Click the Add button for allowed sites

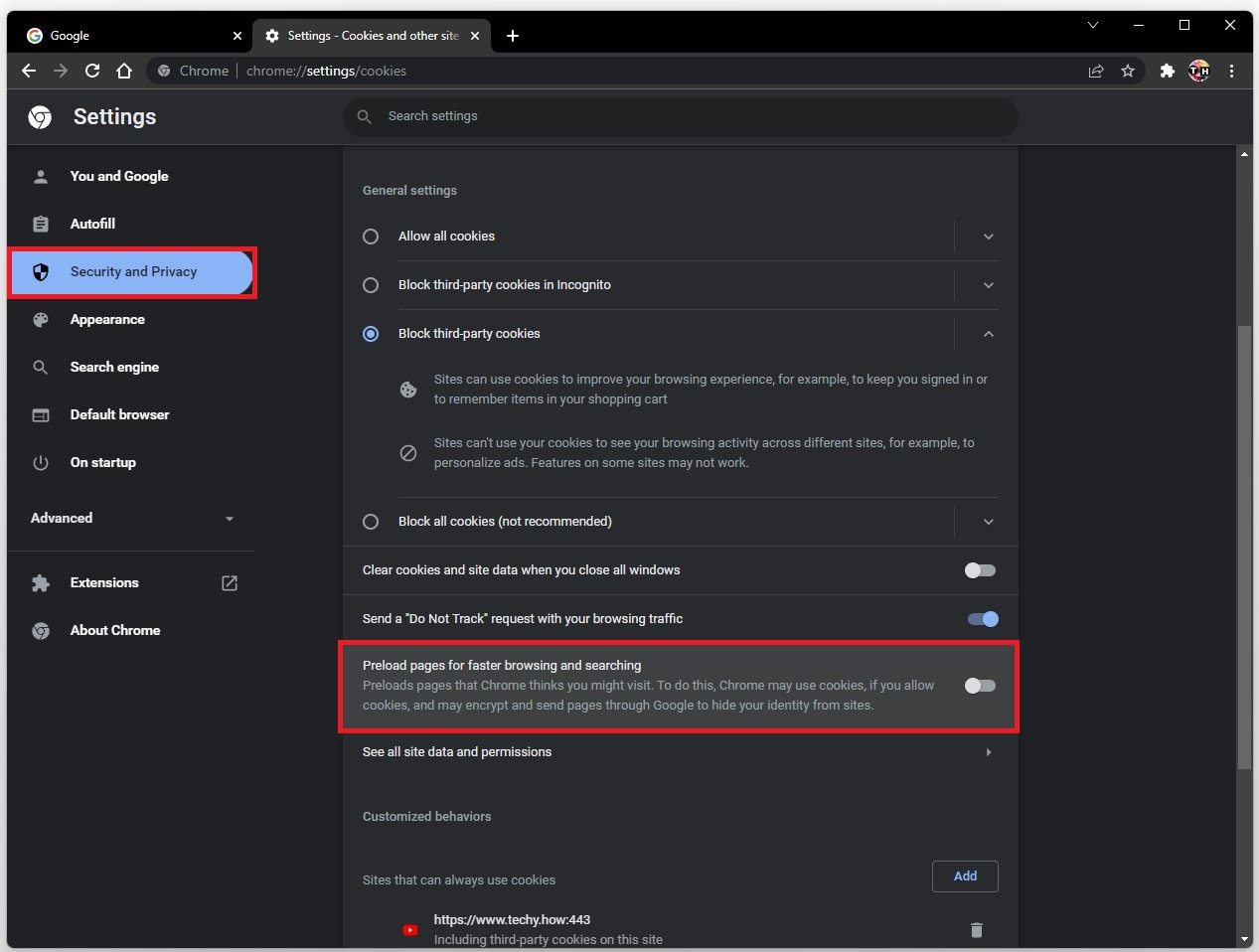965,876
